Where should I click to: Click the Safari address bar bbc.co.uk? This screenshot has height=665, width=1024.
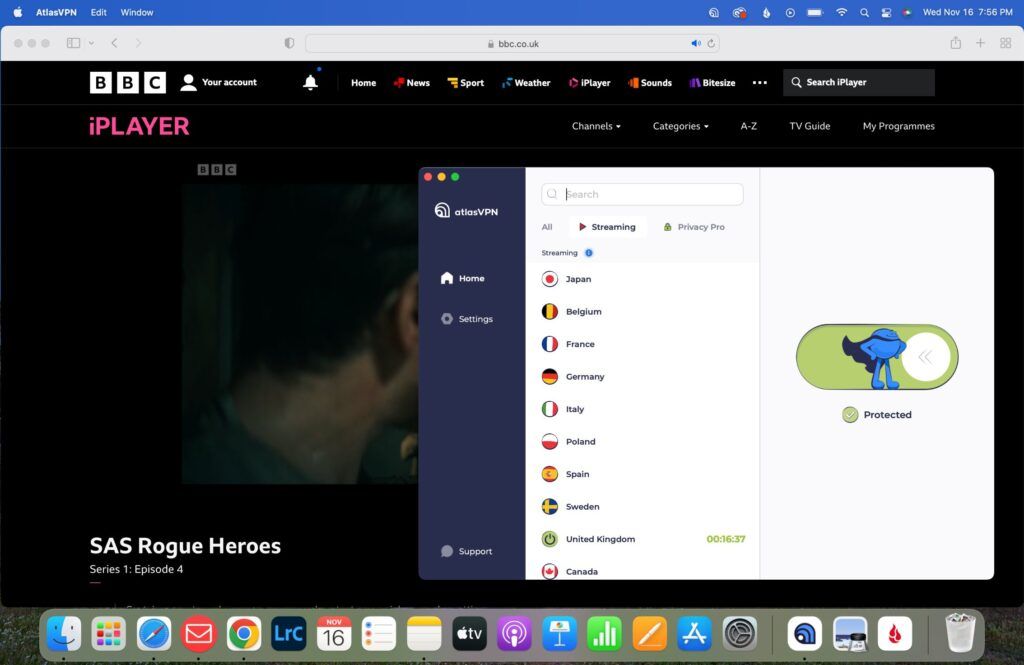513,44
